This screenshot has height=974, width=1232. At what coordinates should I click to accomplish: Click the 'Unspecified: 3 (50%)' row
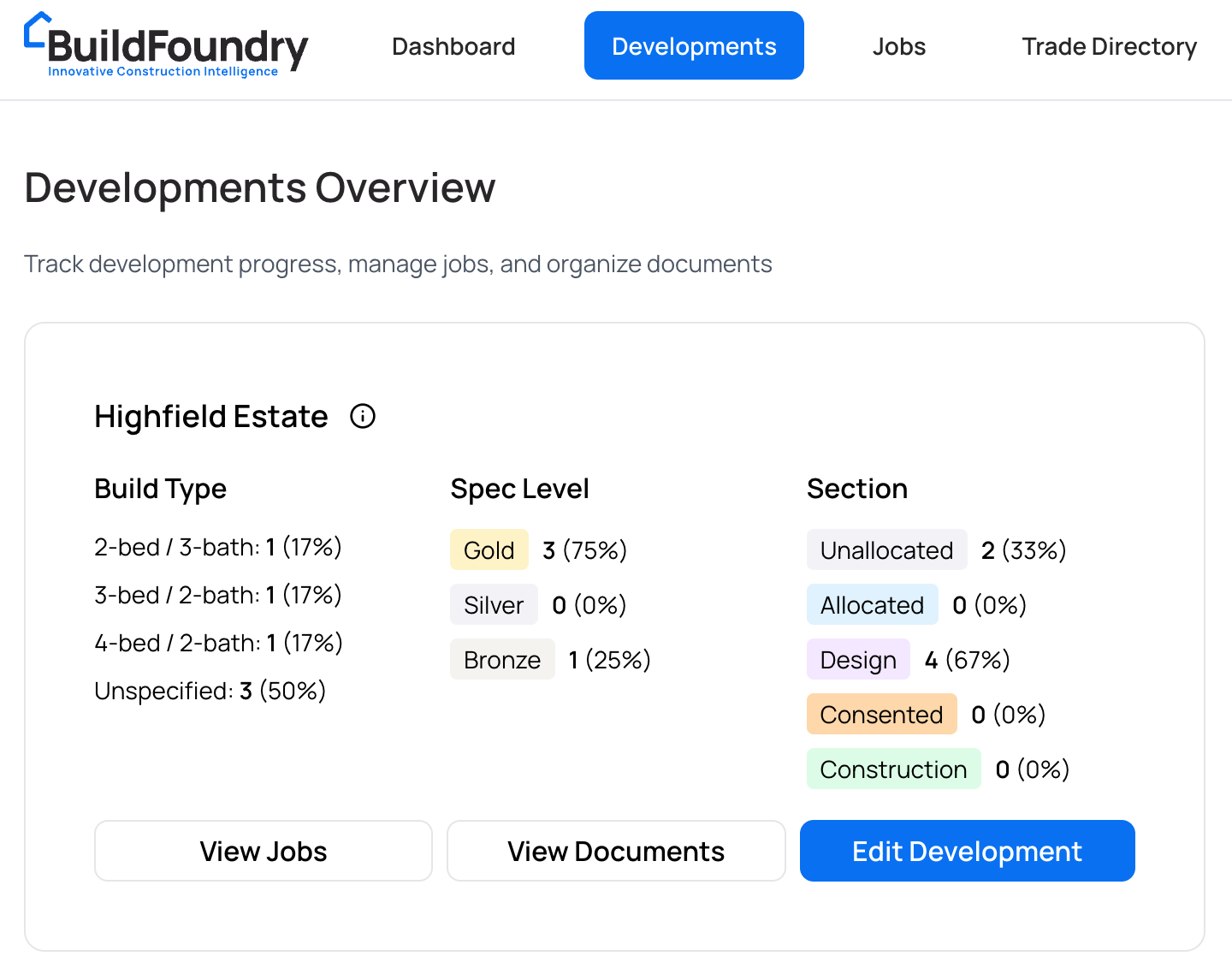tap(210, 691)
